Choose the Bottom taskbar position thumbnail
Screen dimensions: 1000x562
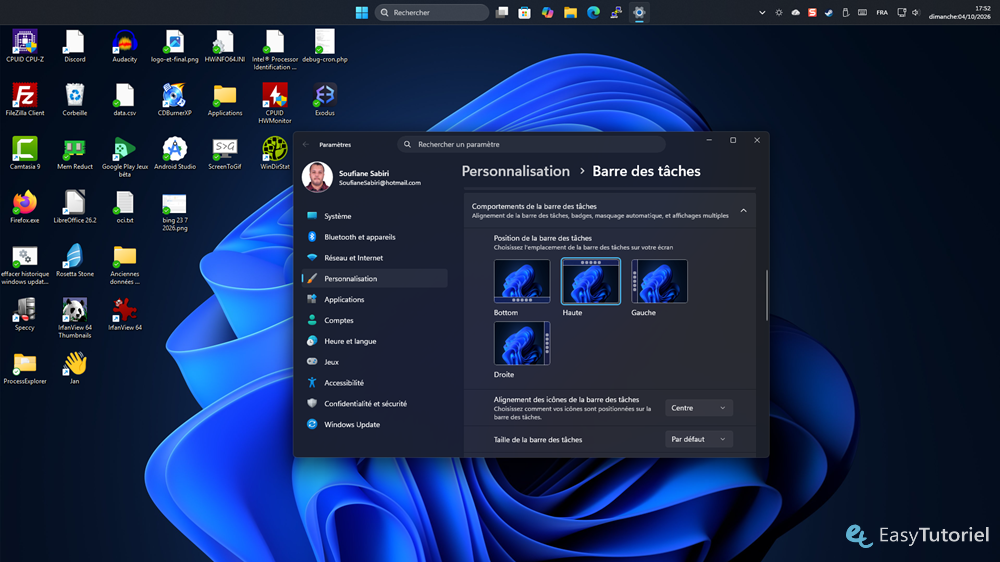(x=522, y=281)
